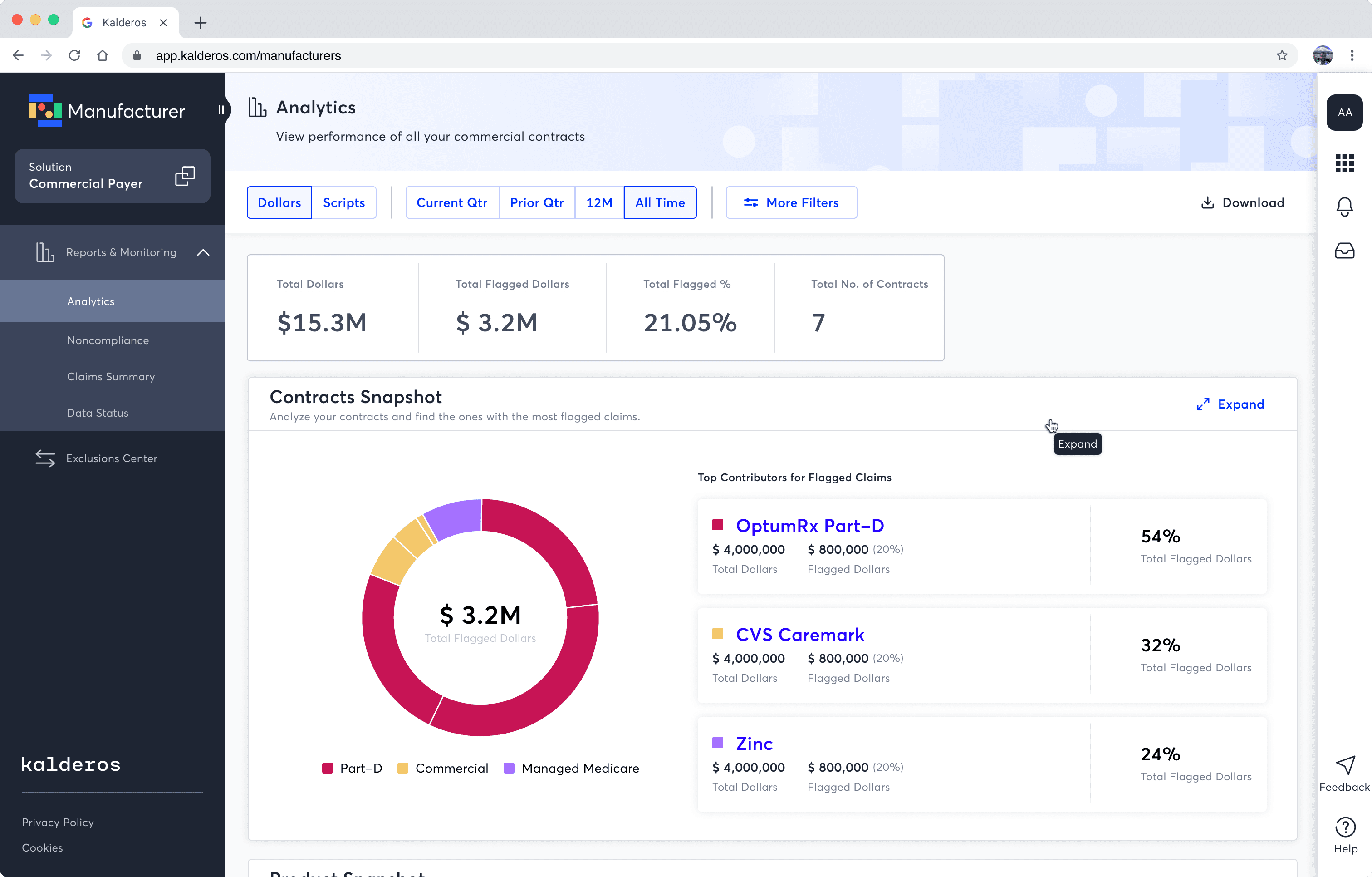Click the Solution switcher copy icon
The width and height of the screenshot is (1372, 877).
point(185,176)
